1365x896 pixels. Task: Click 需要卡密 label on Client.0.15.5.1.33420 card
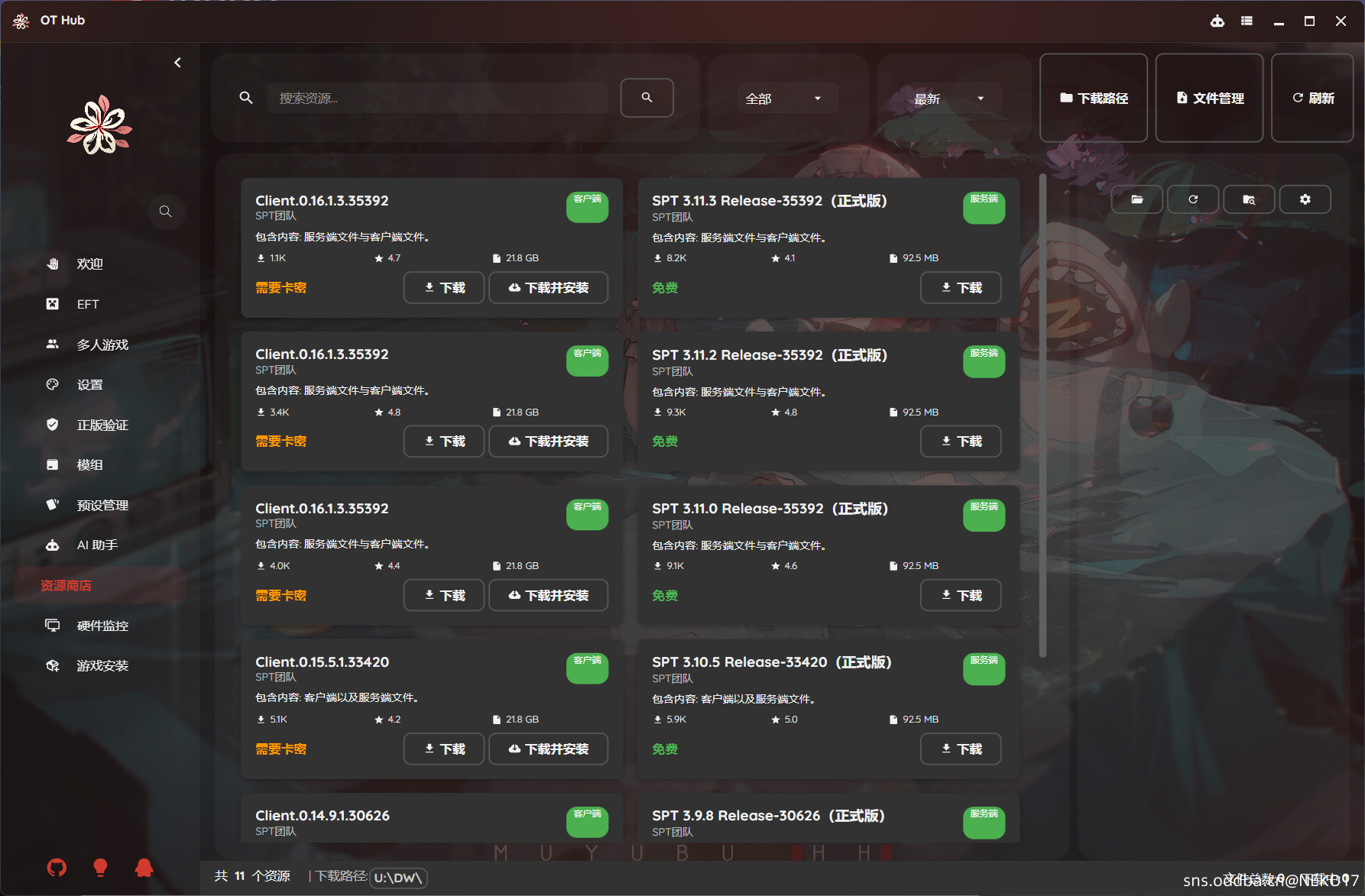(x=281, y=749)
